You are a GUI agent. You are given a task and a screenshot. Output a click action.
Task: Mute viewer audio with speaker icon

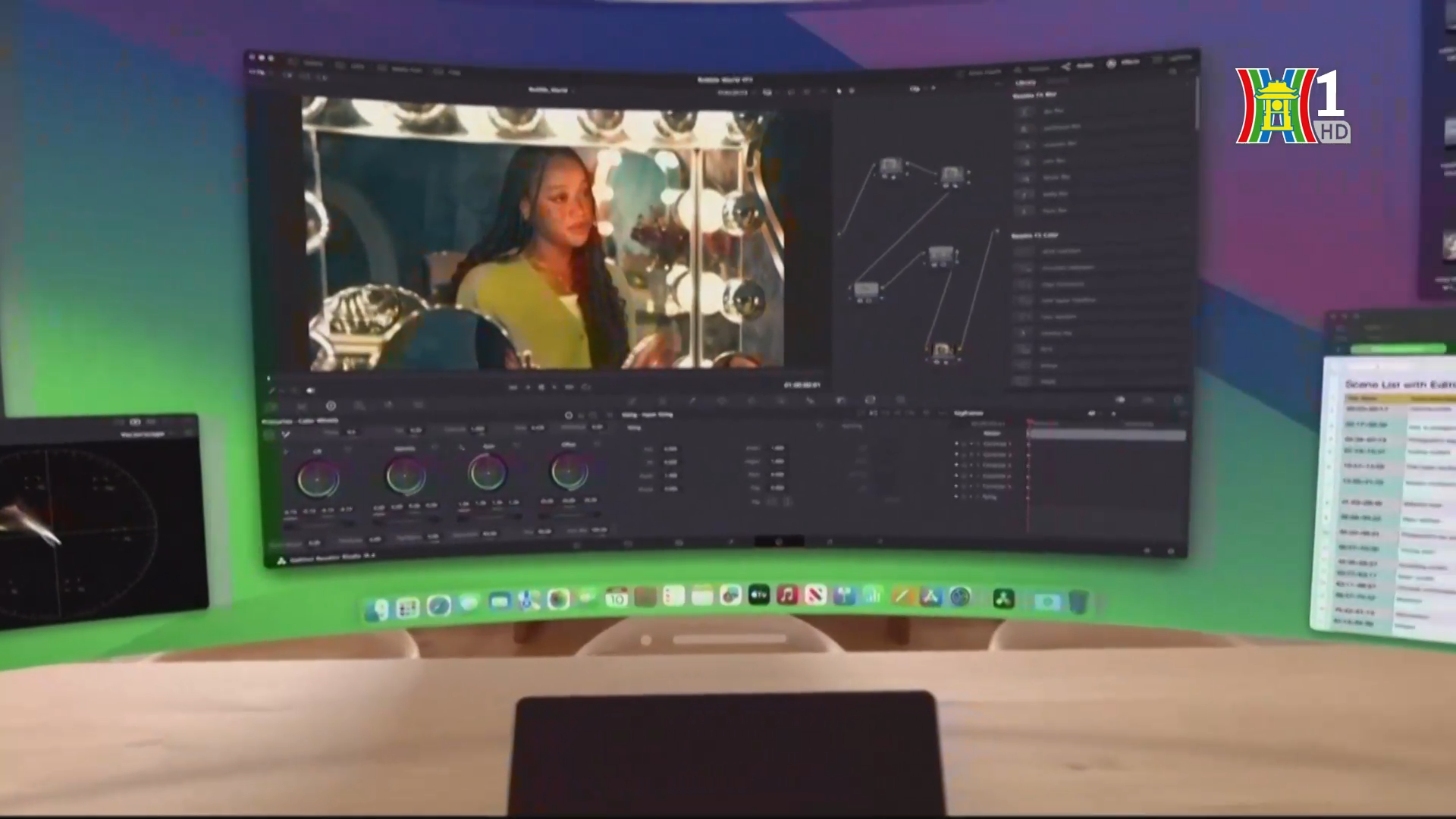click(310, 390)
